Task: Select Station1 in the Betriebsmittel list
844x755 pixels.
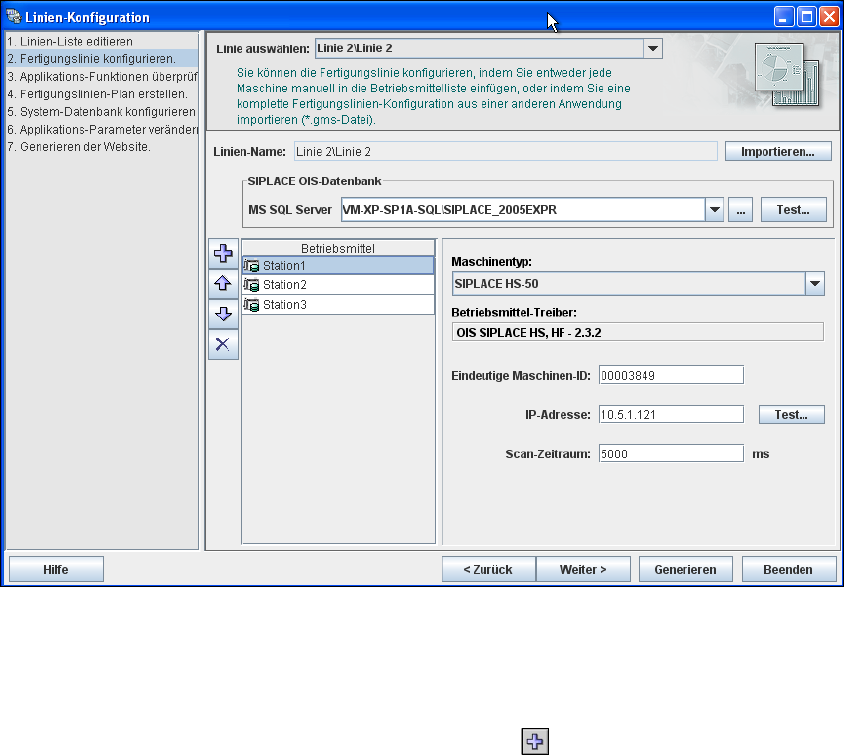Action: (x=338, y=265)
